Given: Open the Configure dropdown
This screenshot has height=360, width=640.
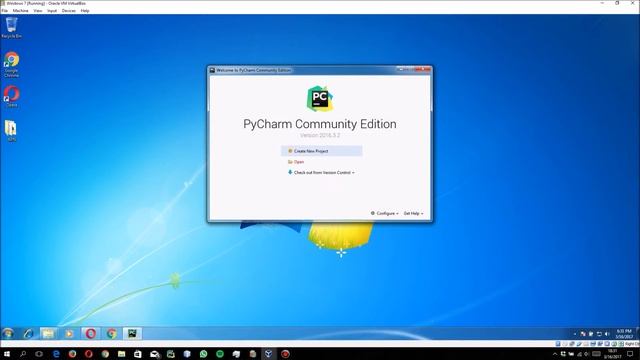Looking at the screenshot, I should click(387, 213).
